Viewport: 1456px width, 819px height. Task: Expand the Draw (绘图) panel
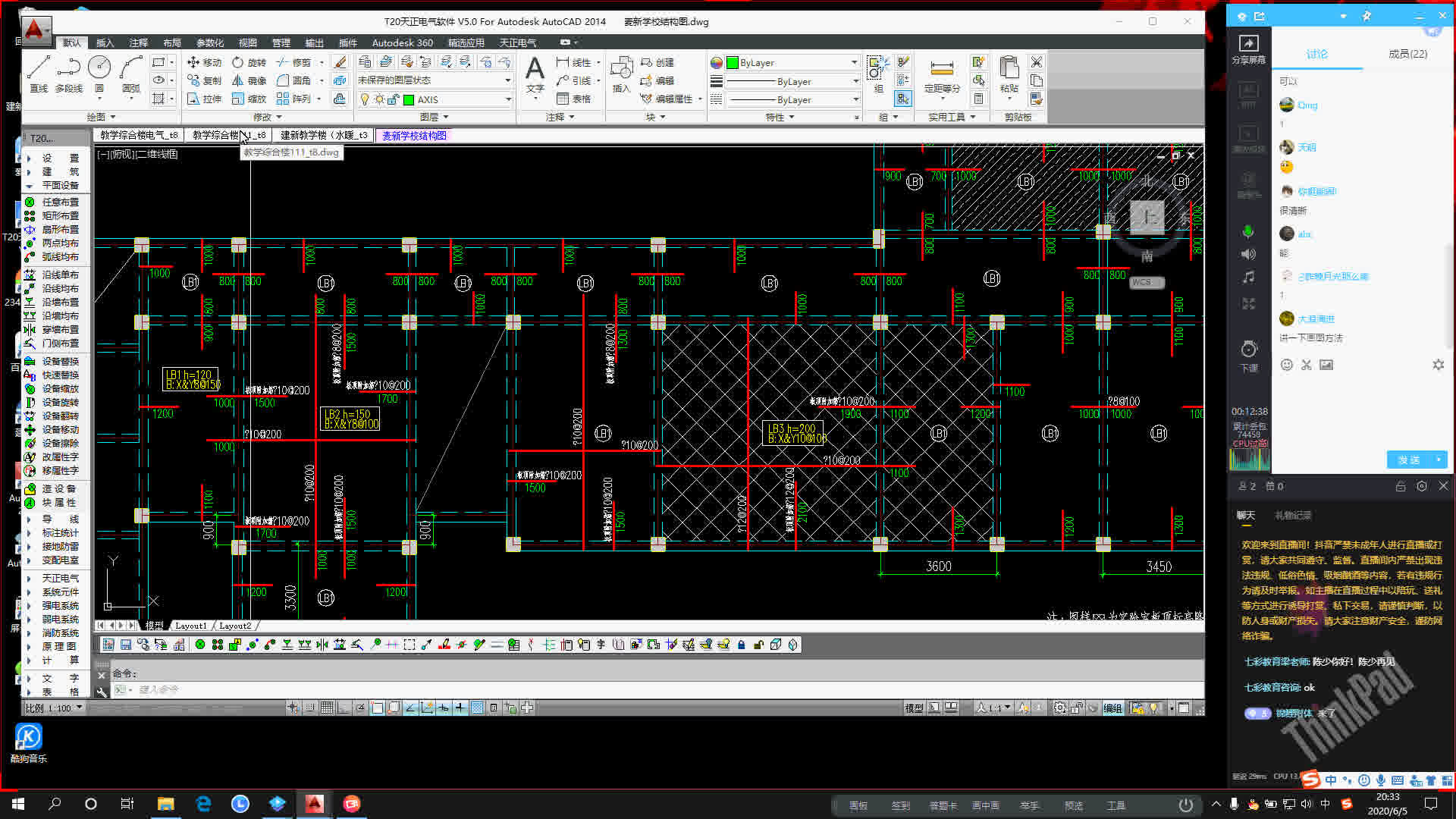(x=101, y=117)
